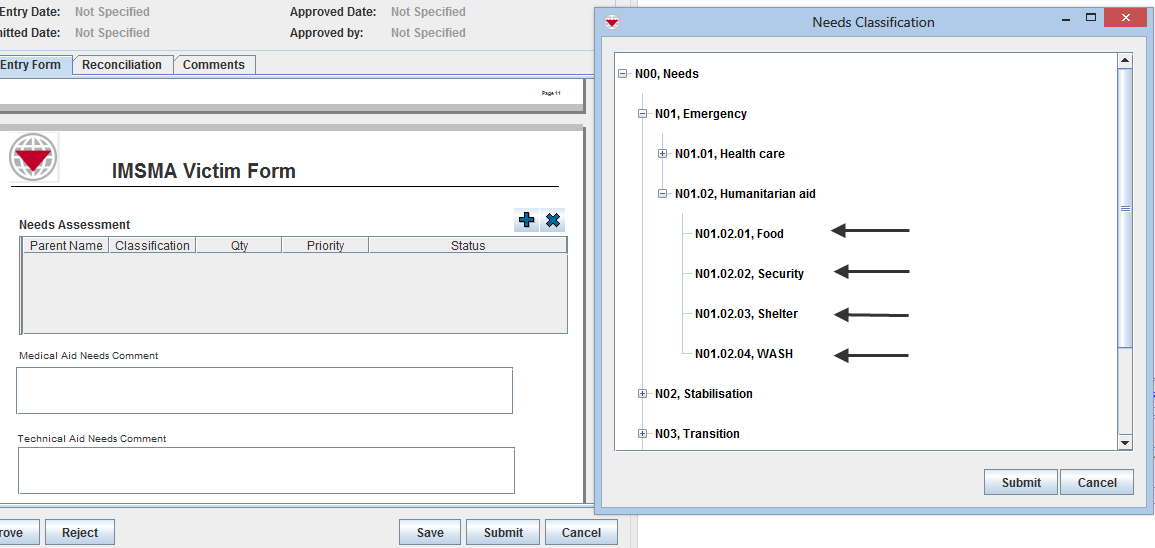Click the blue X remove-need icon

tap(553, 221)
